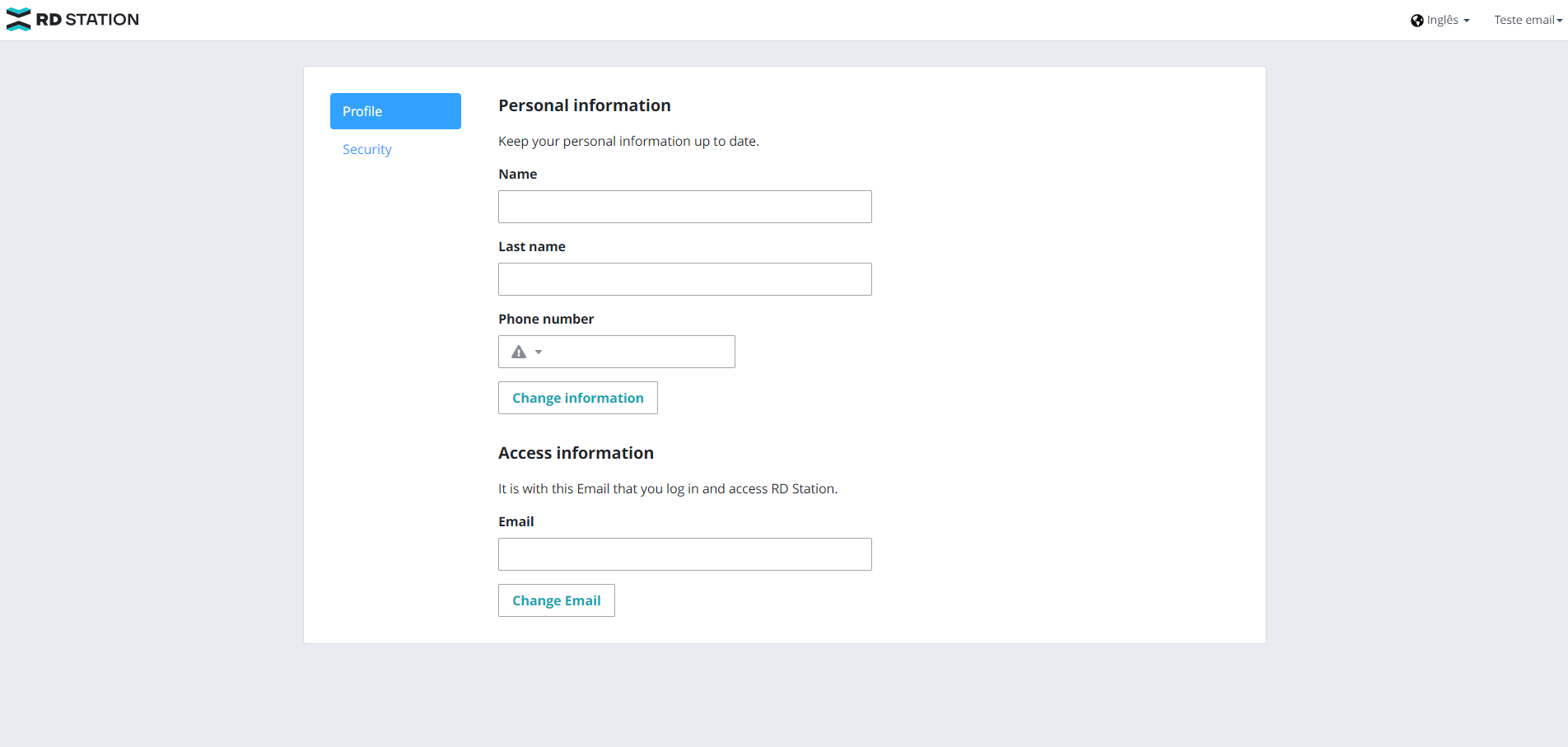Click the warning triangle in the phone field

click(519, 351)
